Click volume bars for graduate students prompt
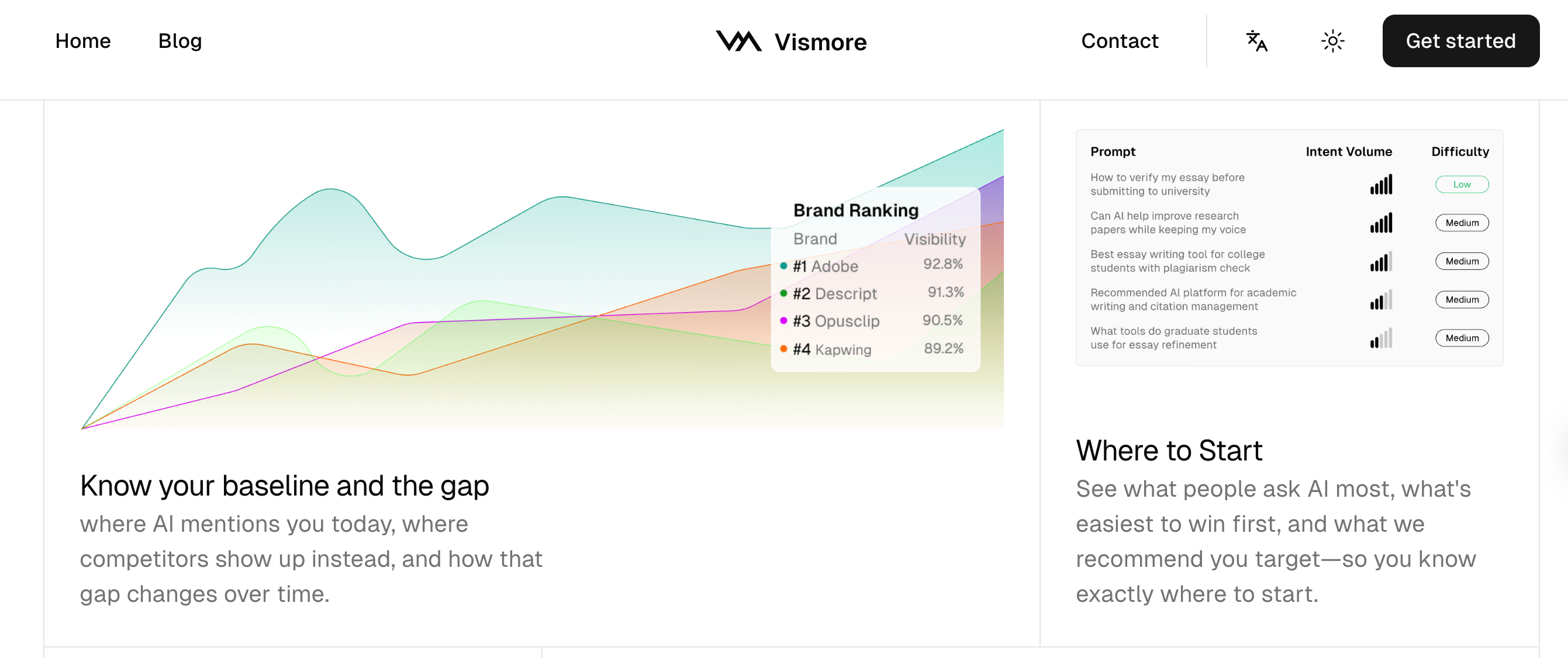 (1380, 338)
